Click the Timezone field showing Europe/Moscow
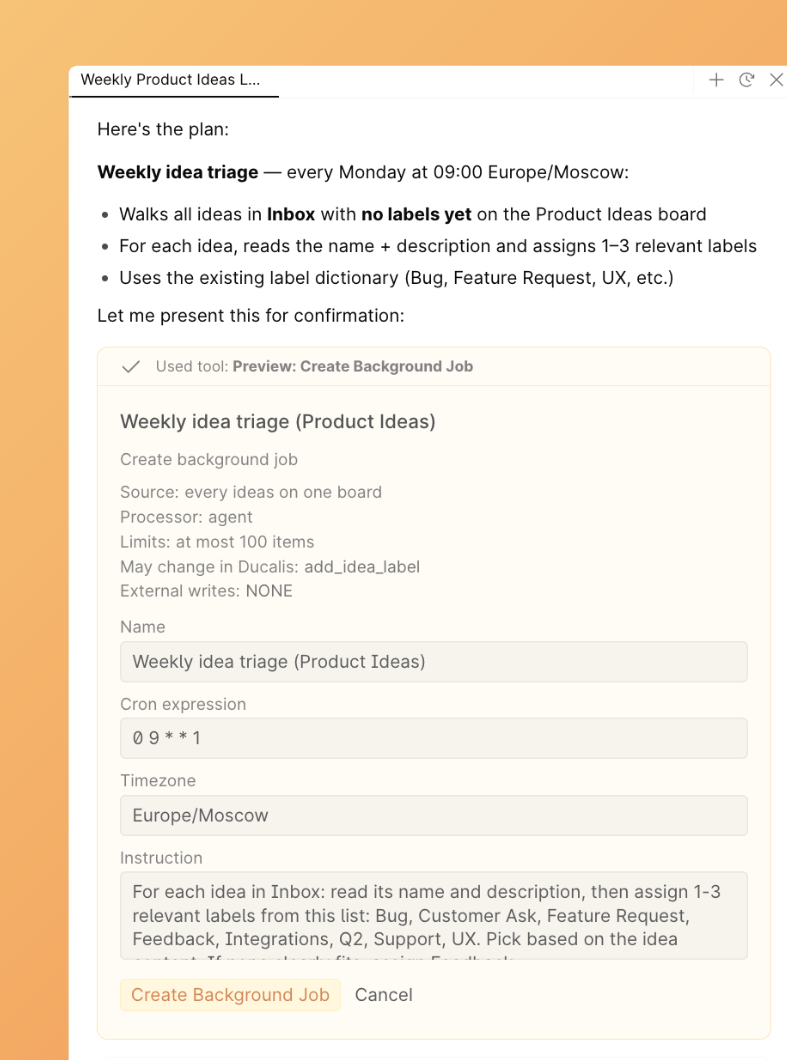Screen dimensions: 787x1060 click(434, 815)
